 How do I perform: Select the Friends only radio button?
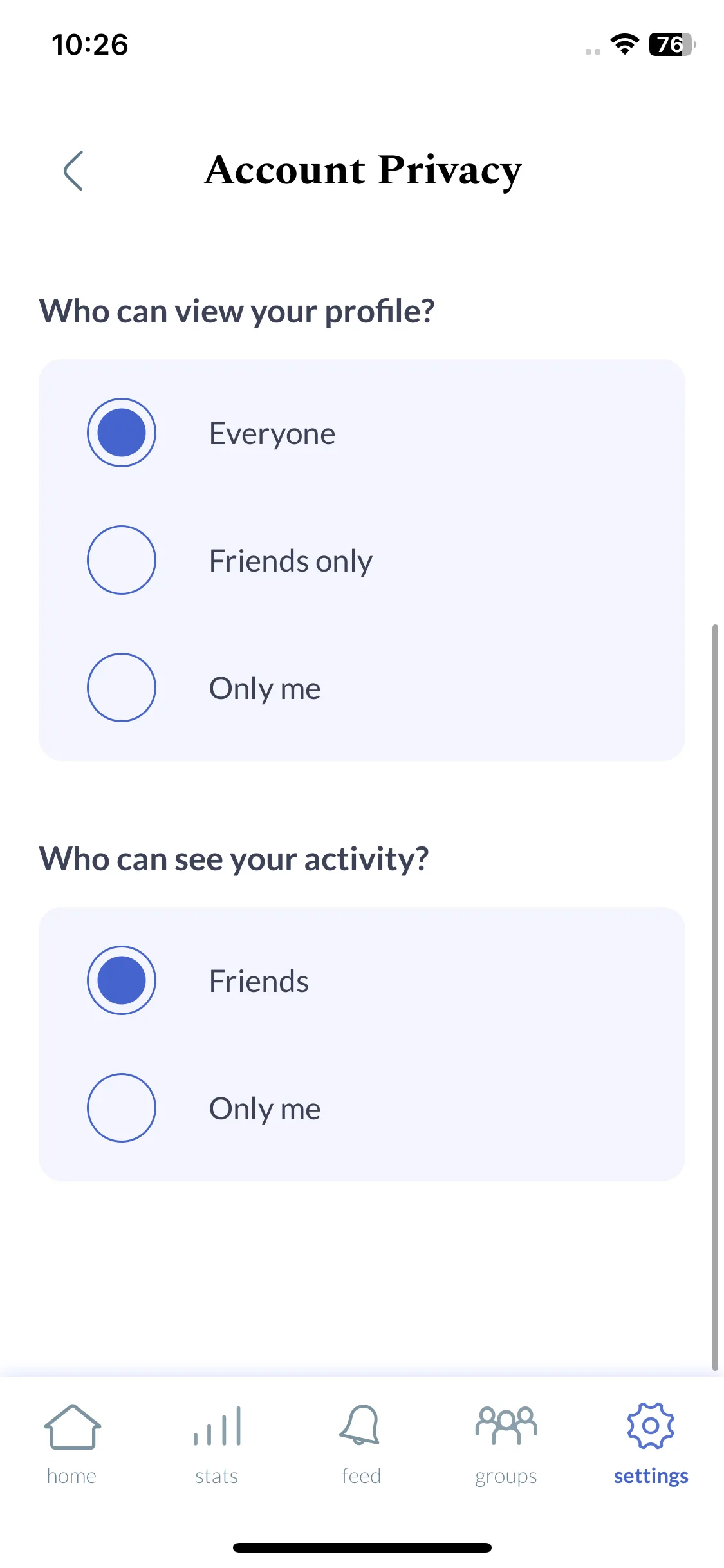[122, 560]
